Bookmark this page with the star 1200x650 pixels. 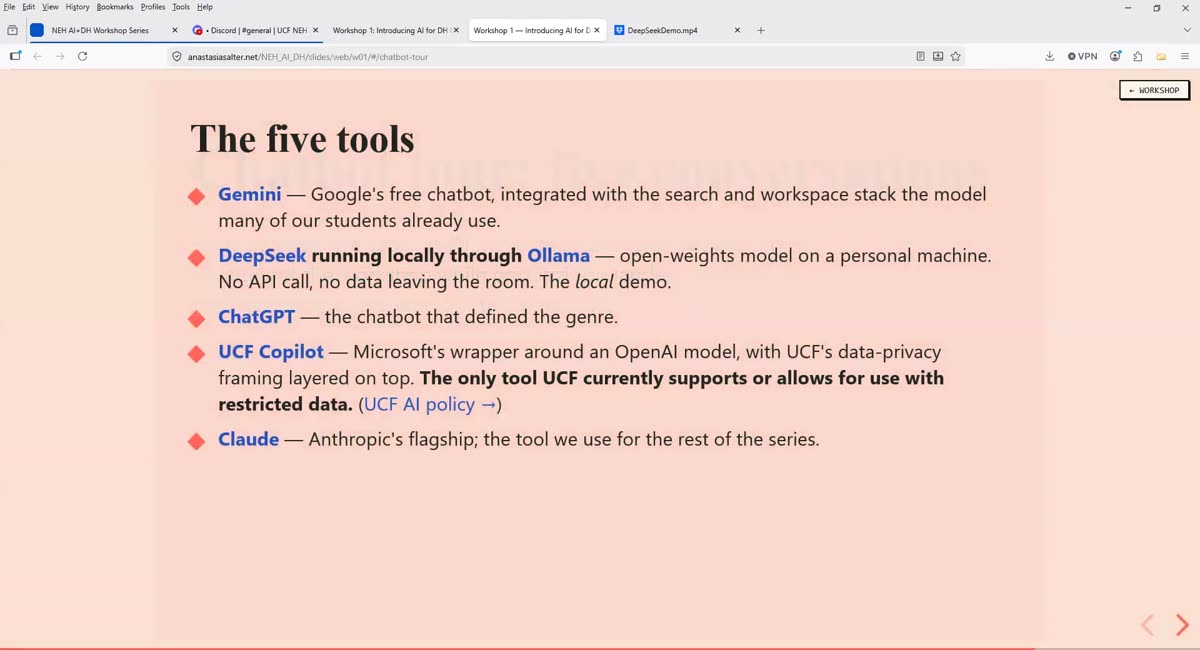956,57
